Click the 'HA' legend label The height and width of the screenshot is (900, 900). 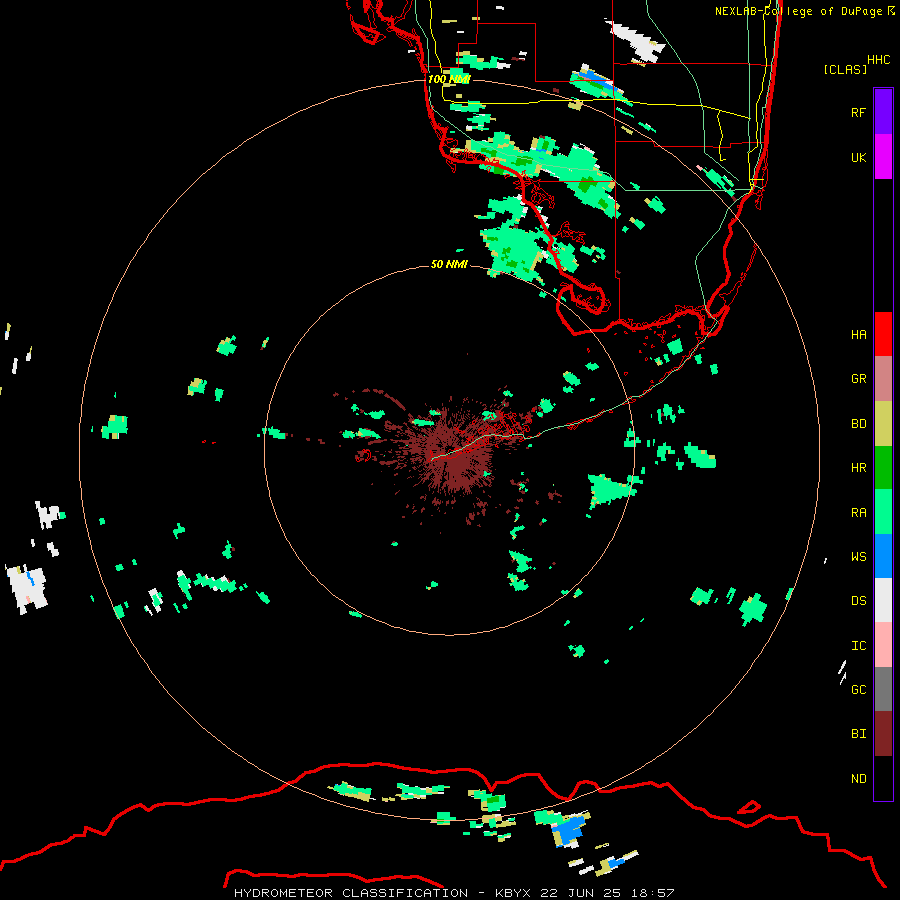pos(858,335)
